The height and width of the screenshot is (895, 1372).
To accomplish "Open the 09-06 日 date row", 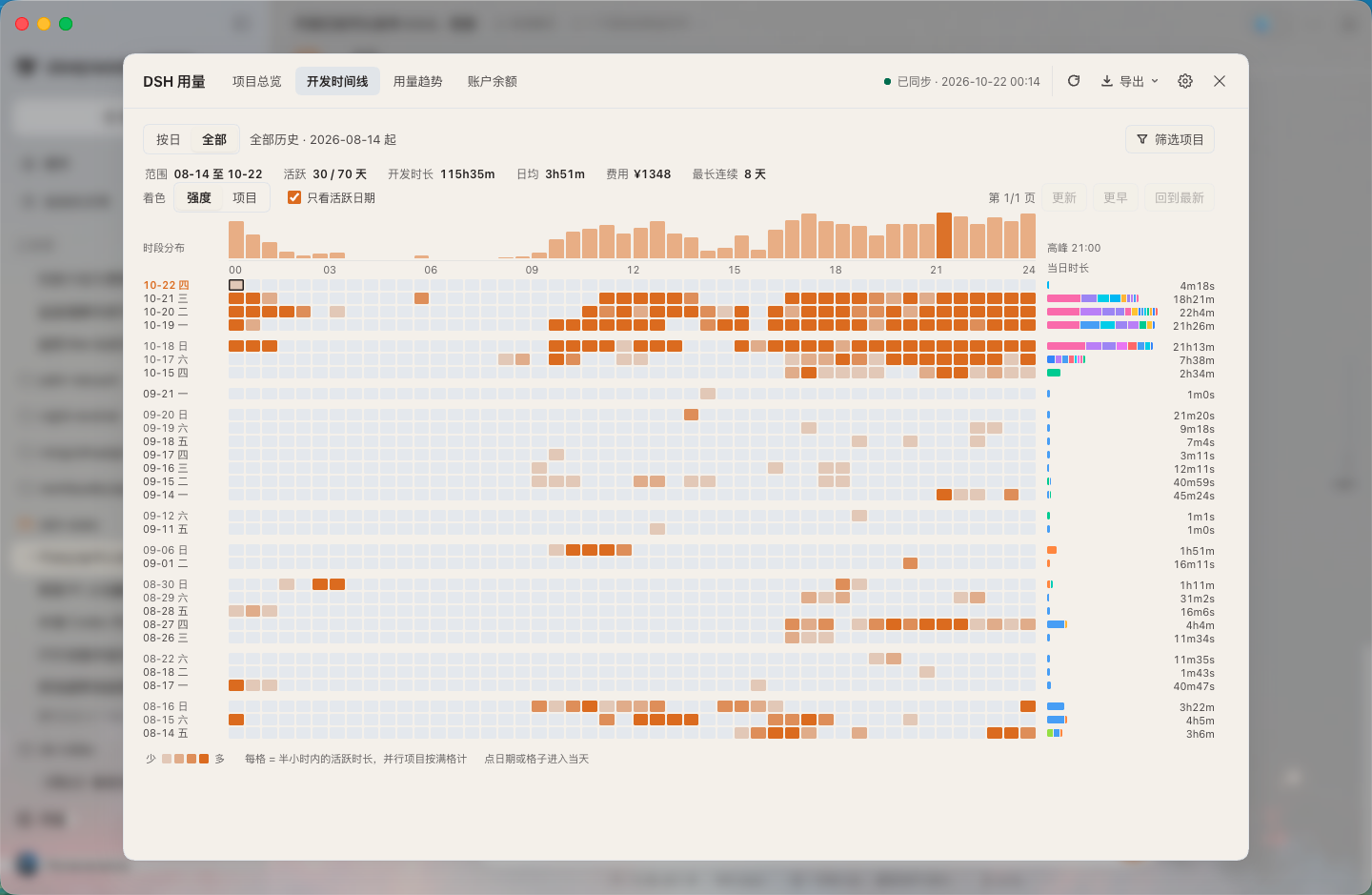I will click(x=166, y=550).
